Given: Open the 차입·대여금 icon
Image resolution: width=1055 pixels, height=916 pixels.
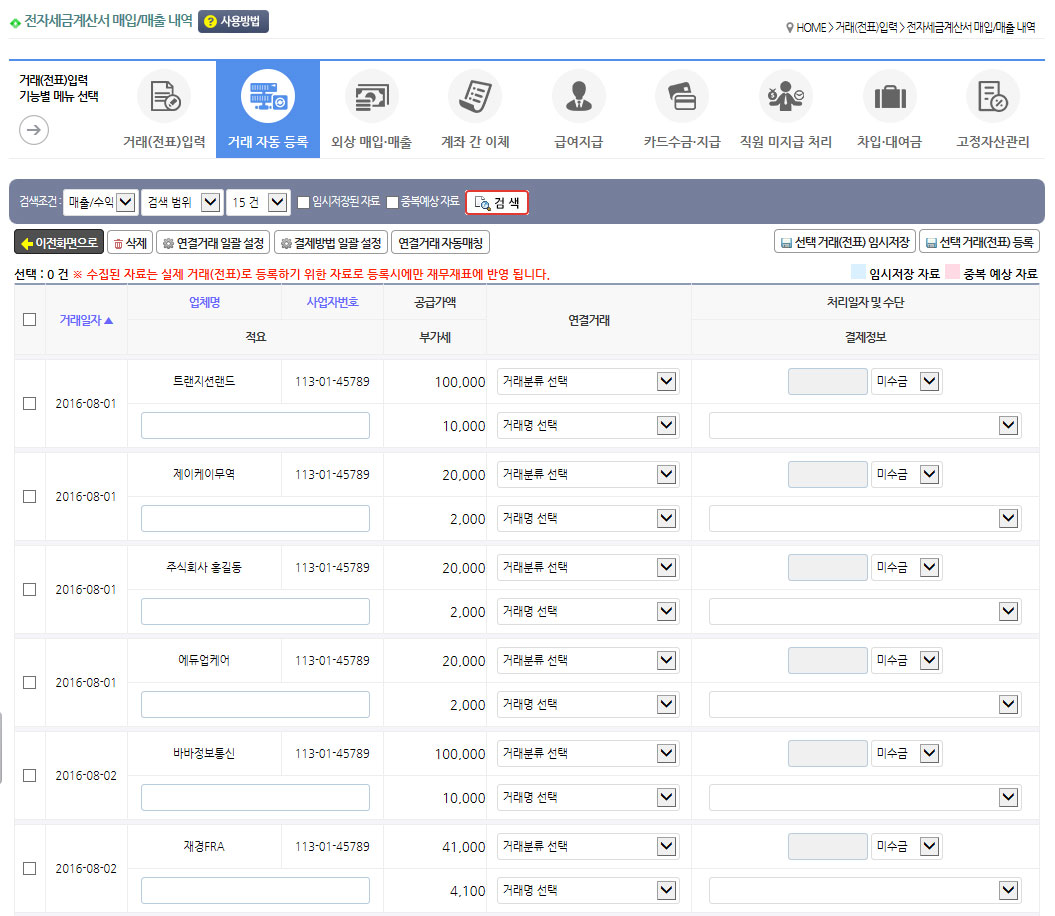Looking at the screenshot, I should [889, 97].
